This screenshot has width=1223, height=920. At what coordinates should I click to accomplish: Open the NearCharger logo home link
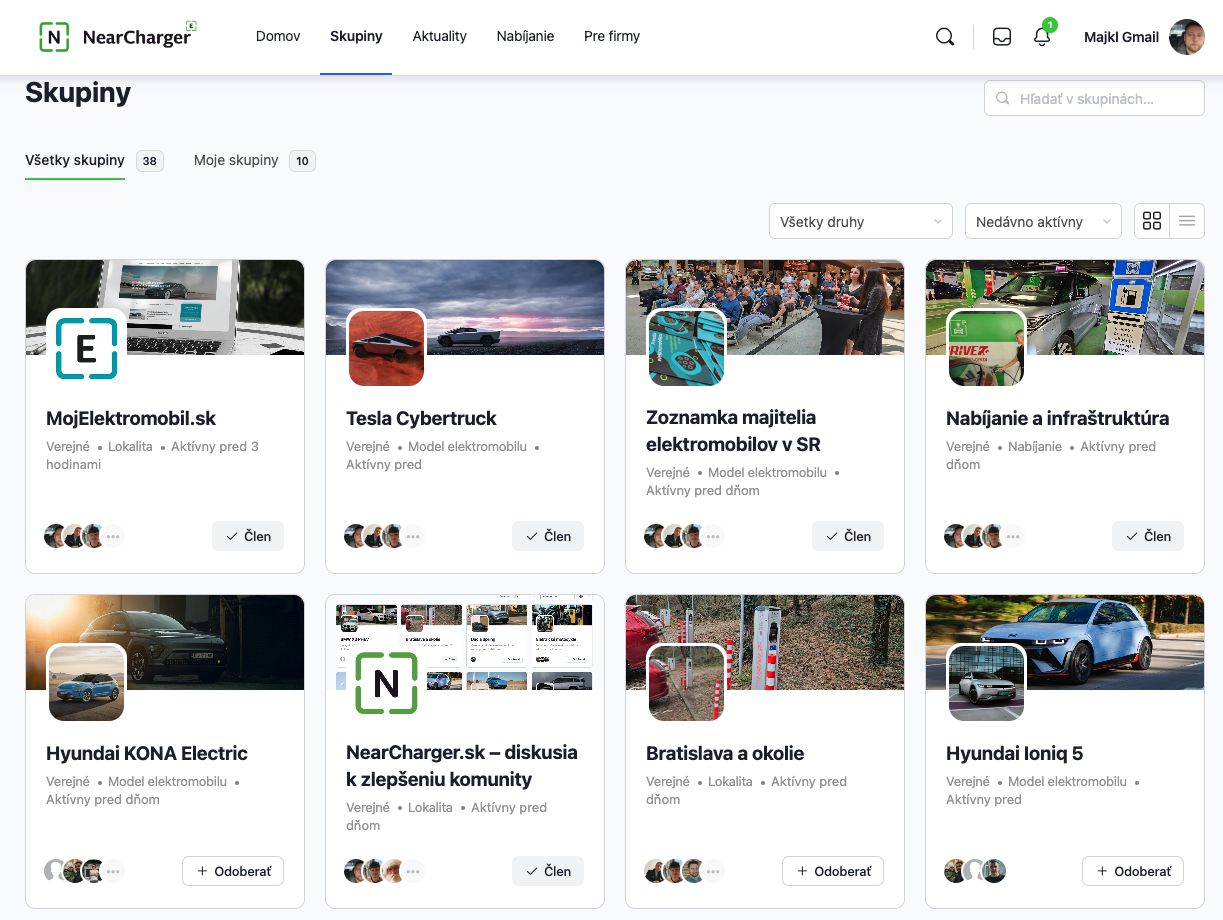point(118,37)
